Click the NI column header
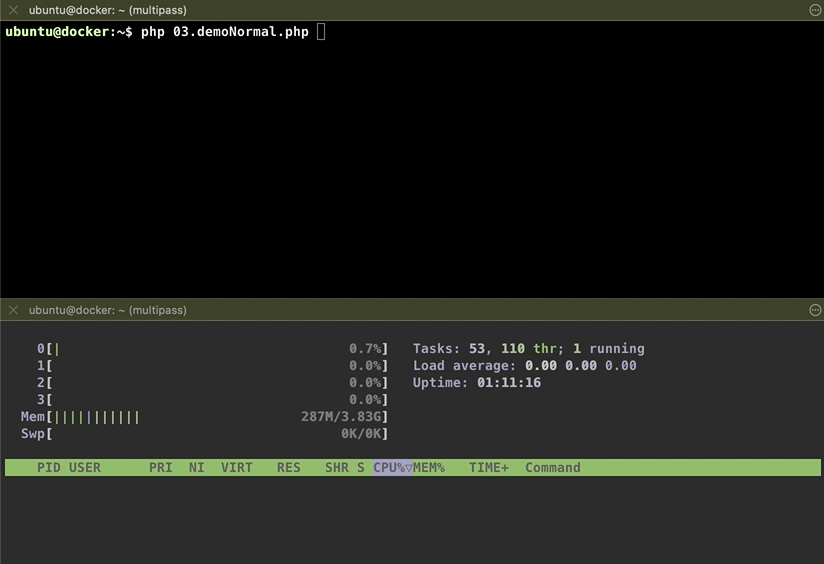Image resolution: width=824 pixels, height=564 pixels. click(197, 467)
